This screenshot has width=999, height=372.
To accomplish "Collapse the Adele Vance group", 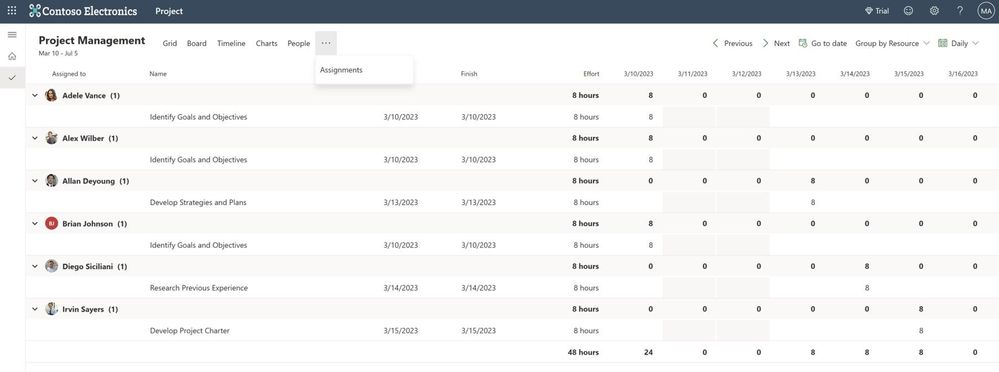I will 35,96.
